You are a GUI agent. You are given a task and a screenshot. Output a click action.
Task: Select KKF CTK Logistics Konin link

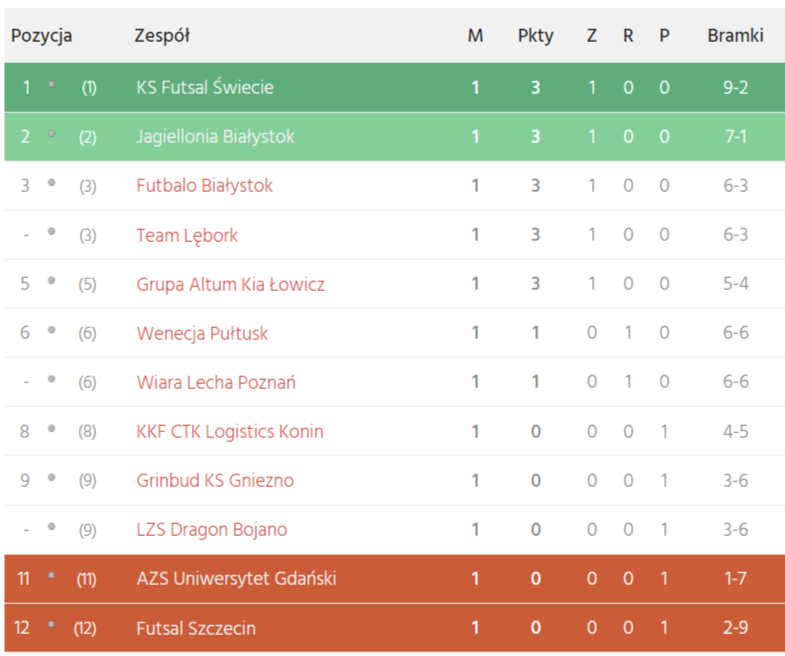point(230,432)
